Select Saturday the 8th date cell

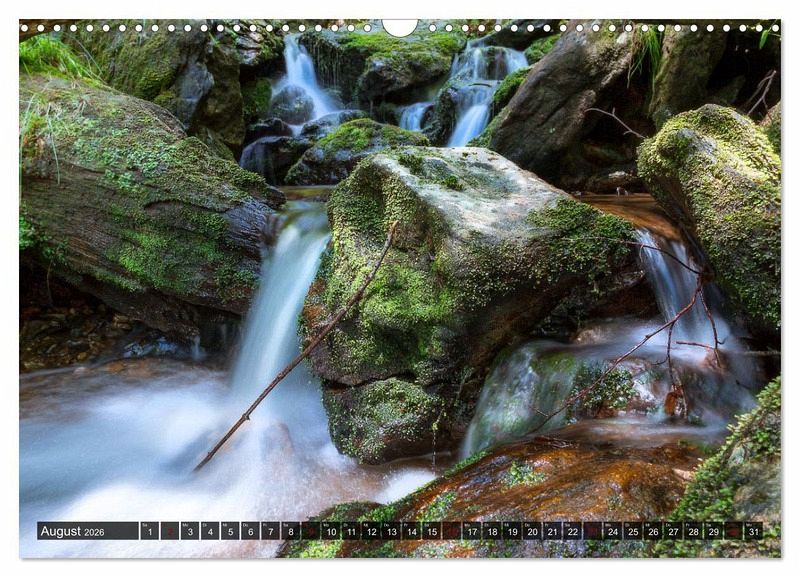(290, 531)
